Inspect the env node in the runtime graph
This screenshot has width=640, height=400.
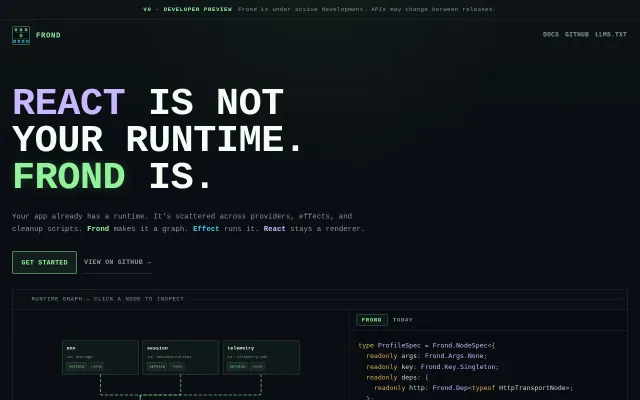pos(100,358)
